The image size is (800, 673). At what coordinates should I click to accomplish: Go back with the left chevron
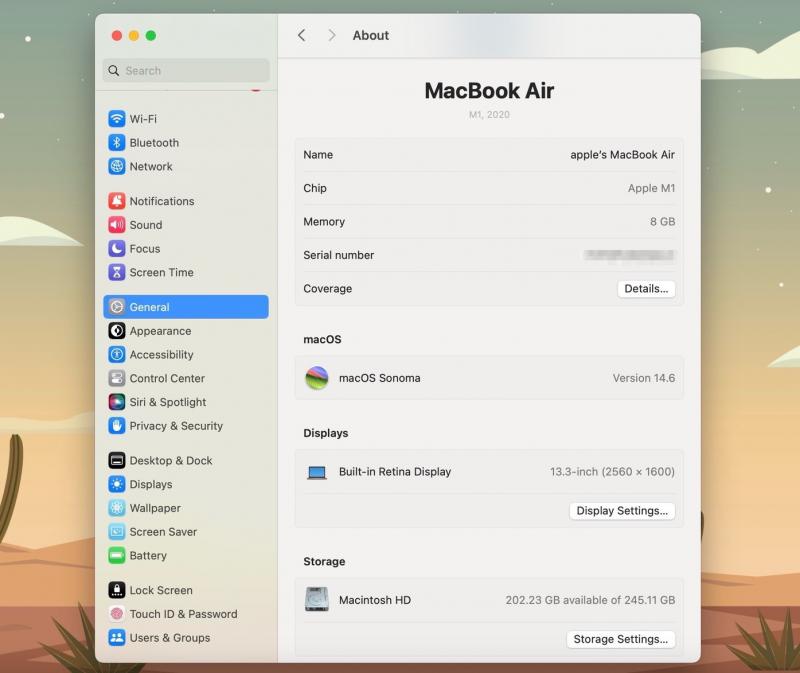[x=302, y=35]
